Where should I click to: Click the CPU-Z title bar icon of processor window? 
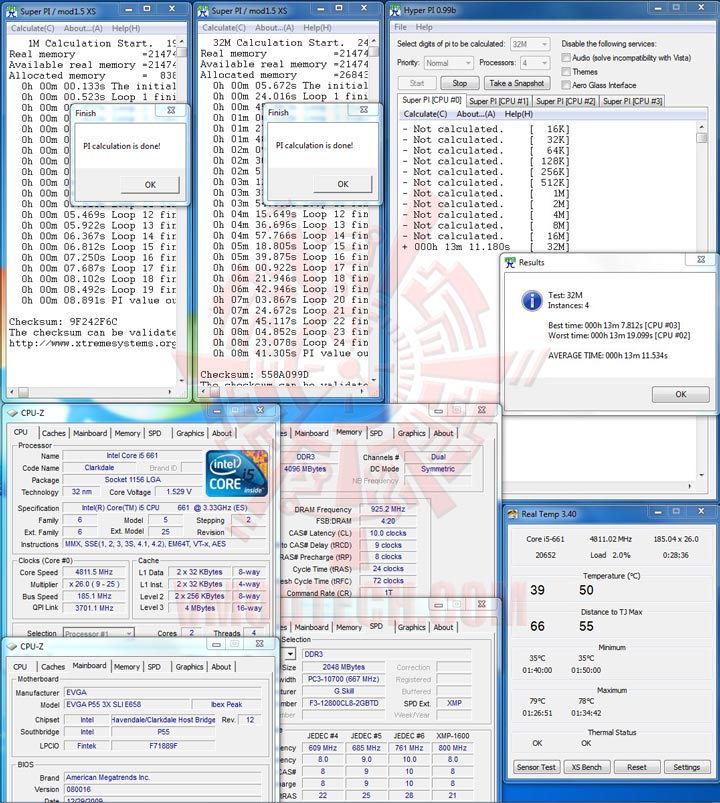pos(12,413)
